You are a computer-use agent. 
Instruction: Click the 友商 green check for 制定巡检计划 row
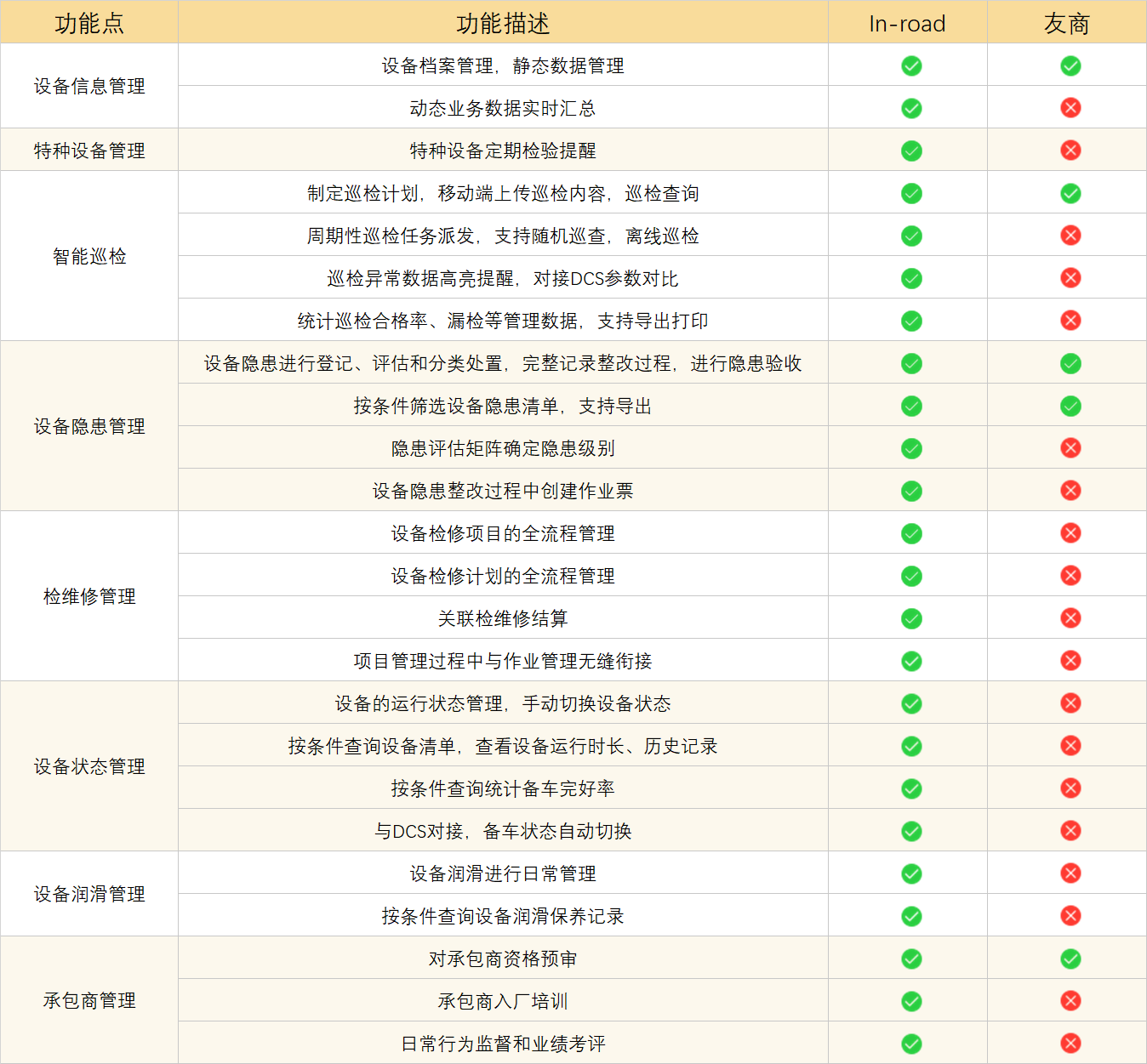coord(1070,193)
